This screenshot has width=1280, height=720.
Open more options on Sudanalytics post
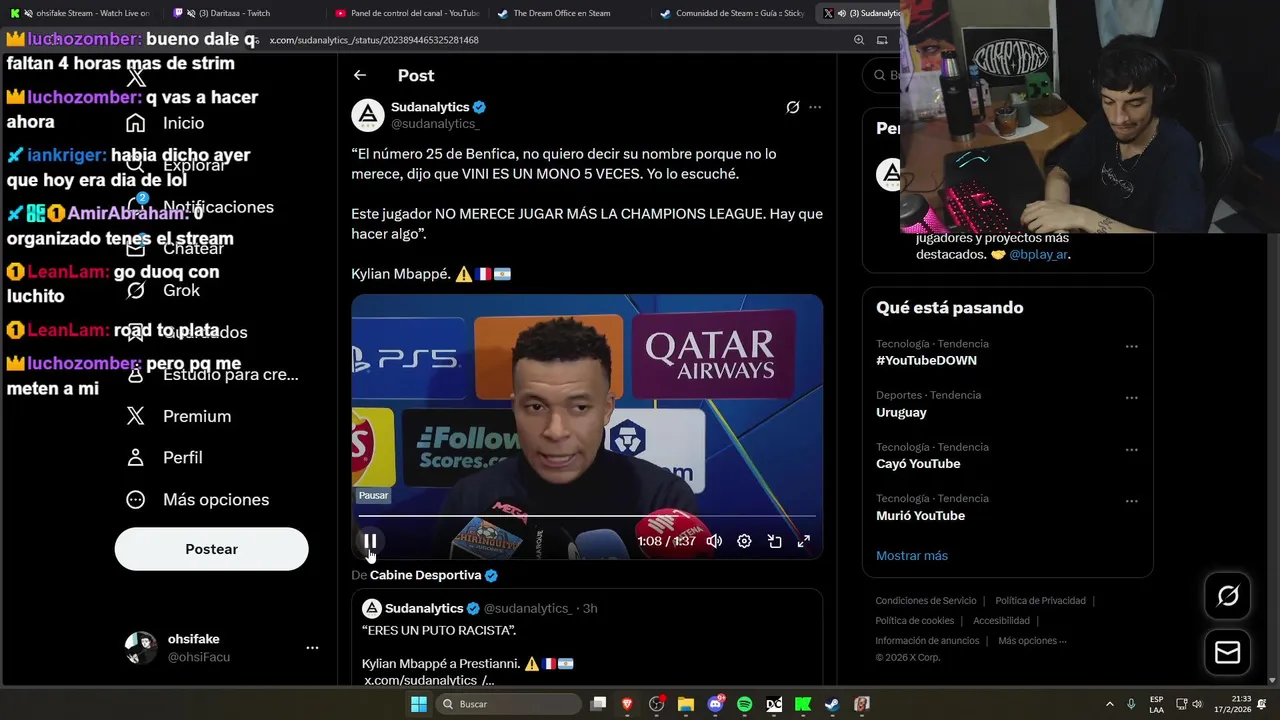point(815,107)
